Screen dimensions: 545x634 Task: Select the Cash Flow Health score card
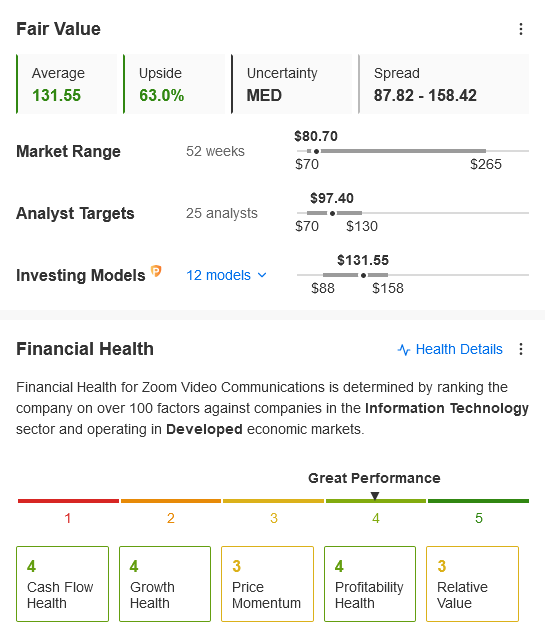[x=63, y=584]
